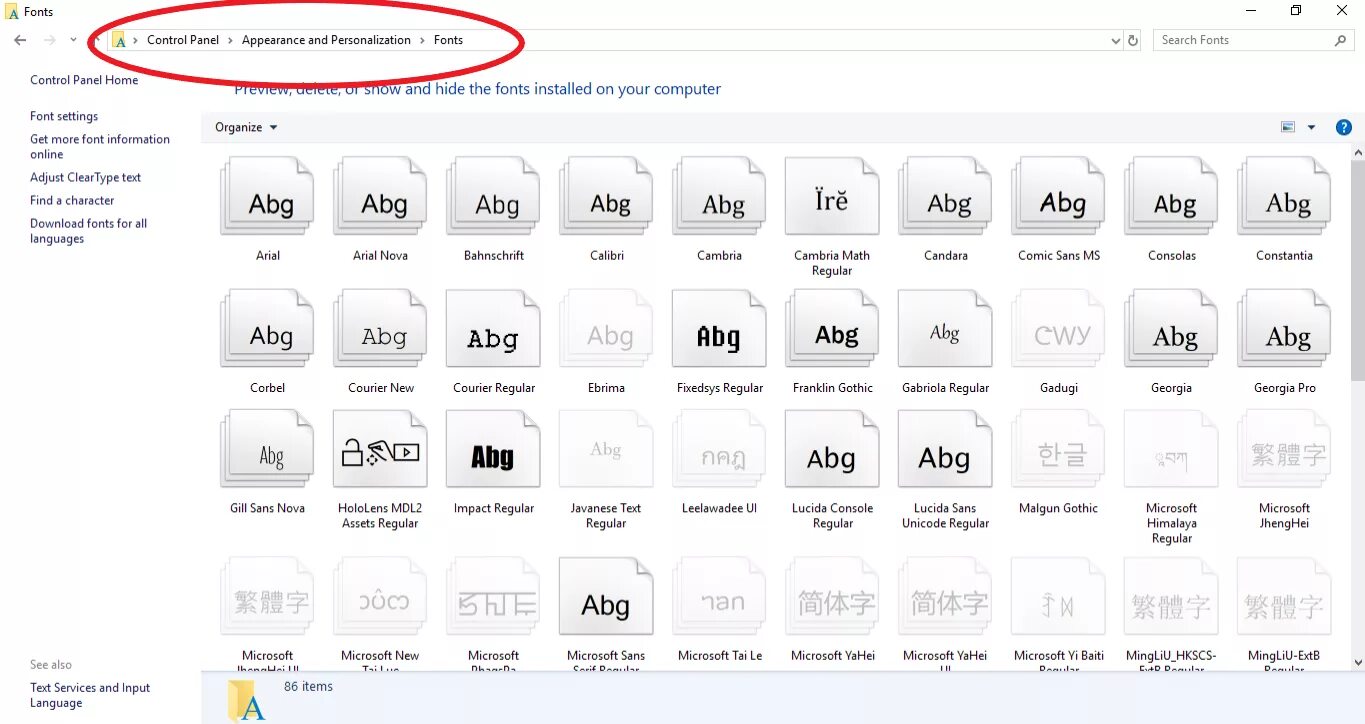Open the help question mark icon
Screen dimensions: 1365x724
click(x=1344, y=127)
